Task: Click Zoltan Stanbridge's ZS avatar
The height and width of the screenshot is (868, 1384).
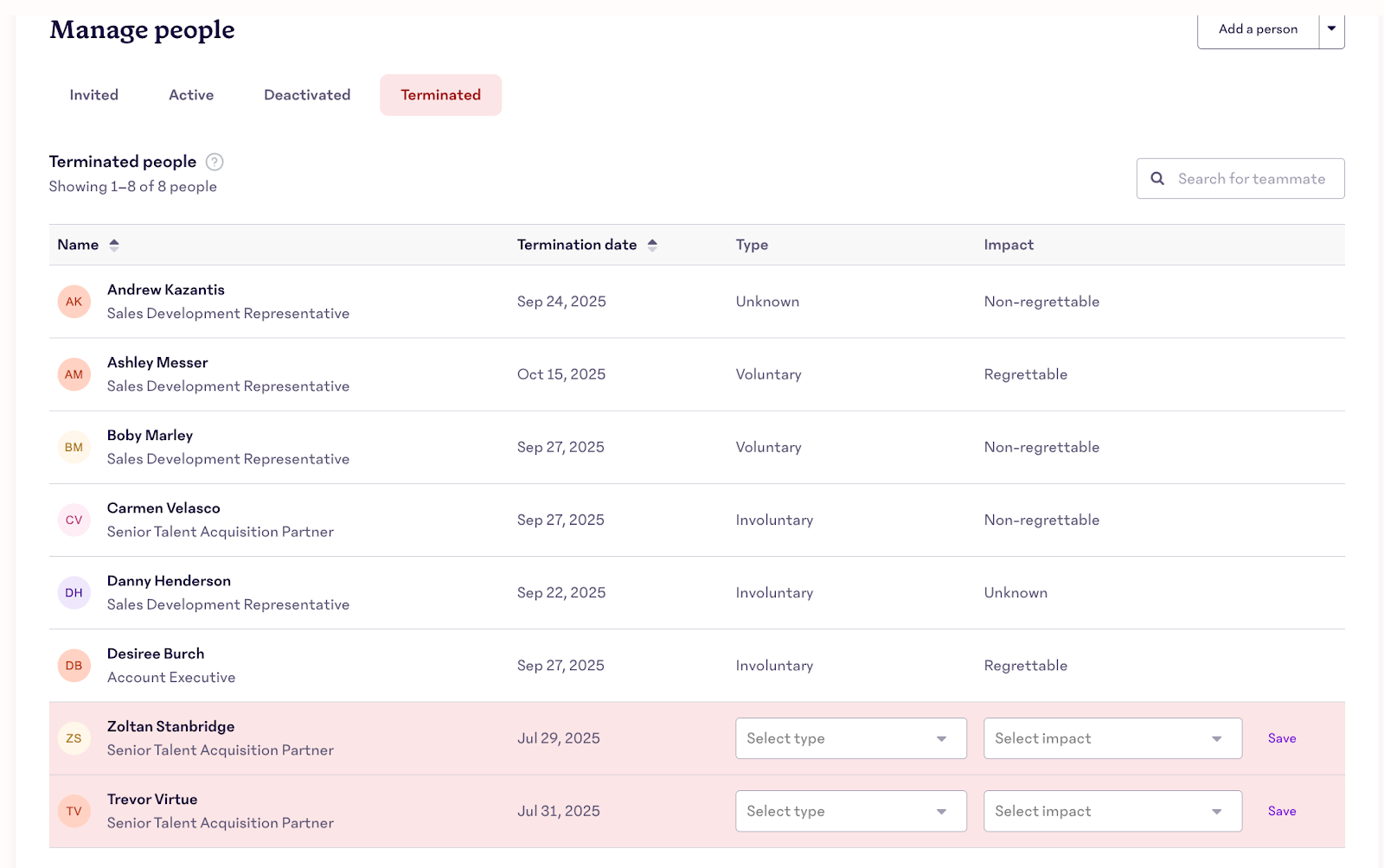Action: tap(74, 738)
